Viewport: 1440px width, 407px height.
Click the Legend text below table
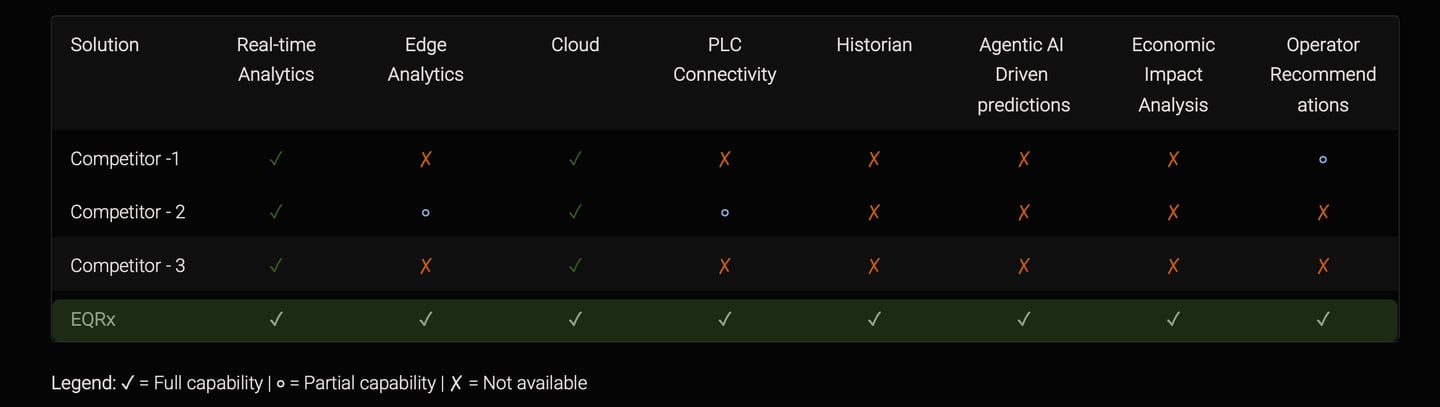319,383
